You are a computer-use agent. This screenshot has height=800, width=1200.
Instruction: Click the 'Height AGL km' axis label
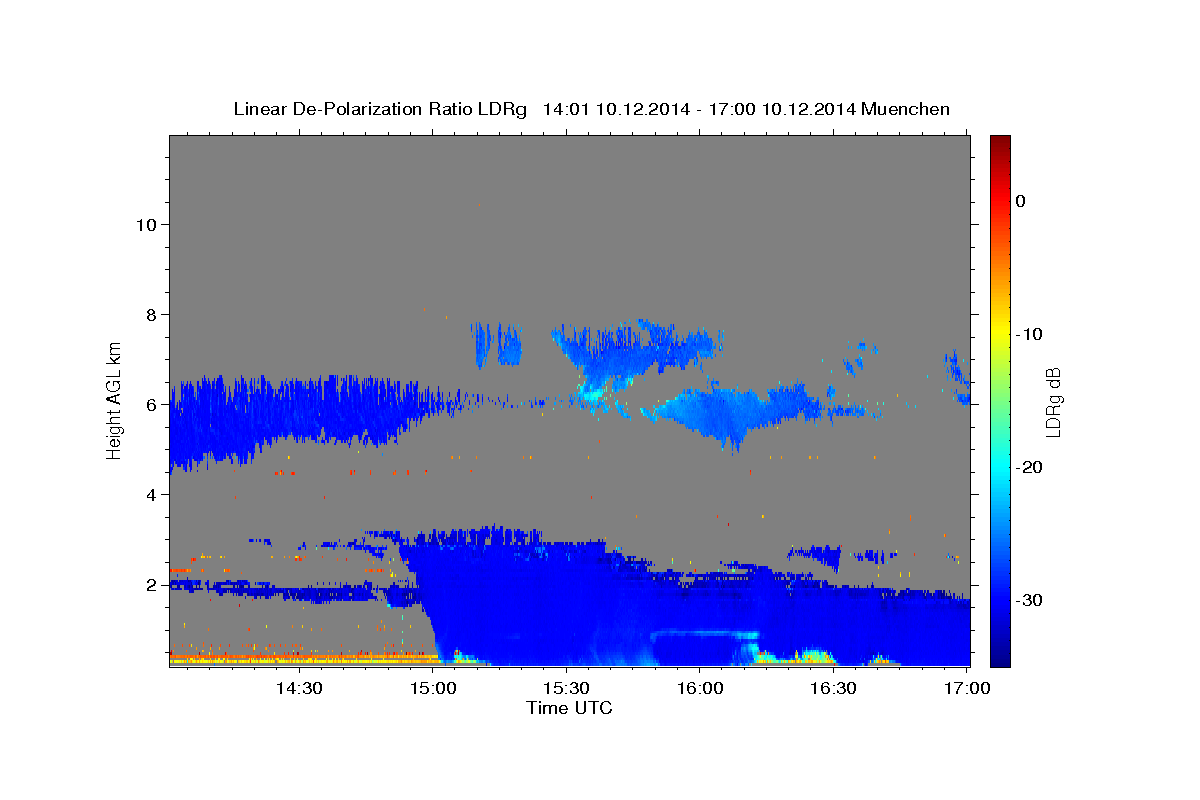pyautogui.click(x=114, y=399)
